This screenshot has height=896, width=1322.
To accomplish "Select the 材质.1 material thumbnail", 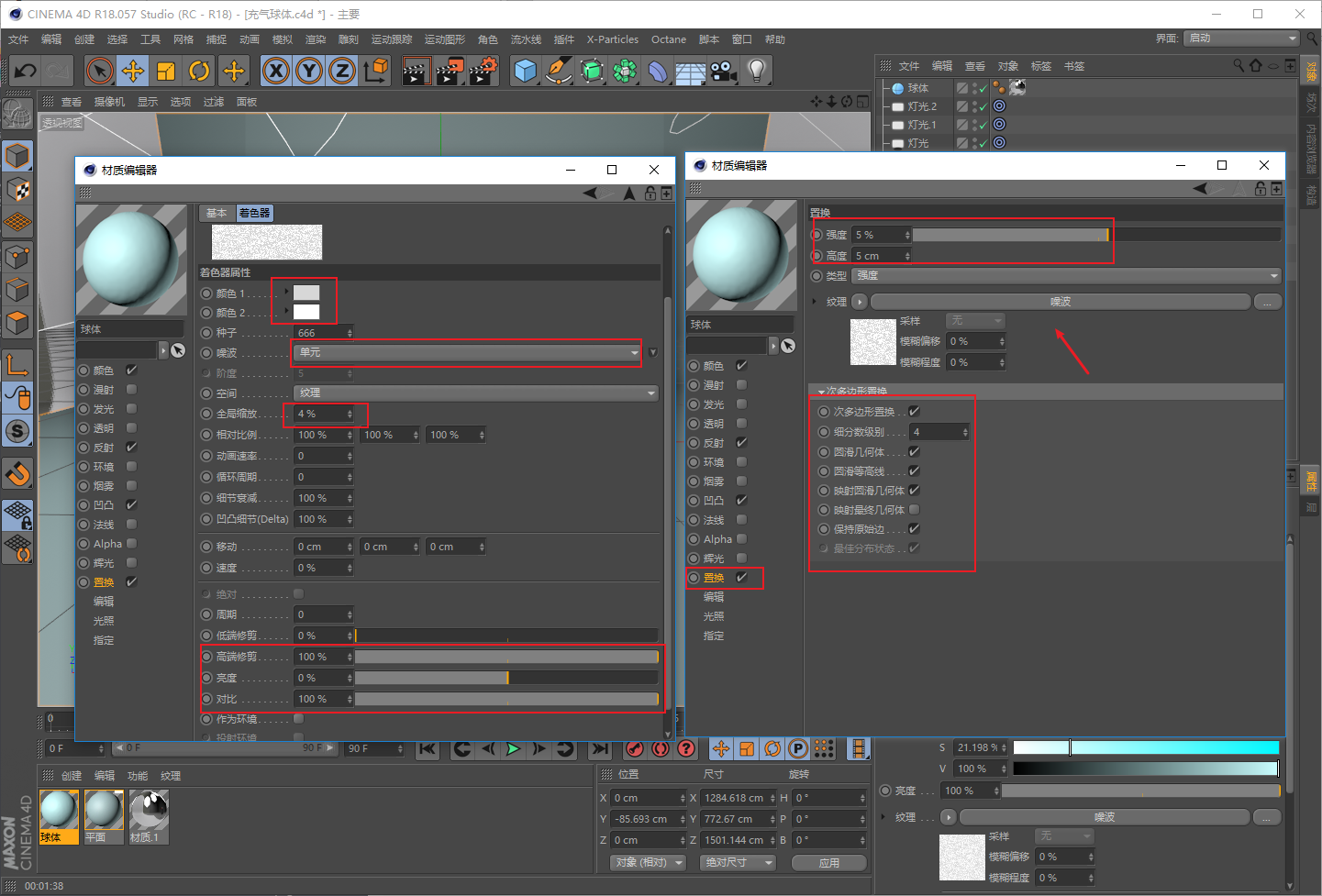I will [149, 816].
